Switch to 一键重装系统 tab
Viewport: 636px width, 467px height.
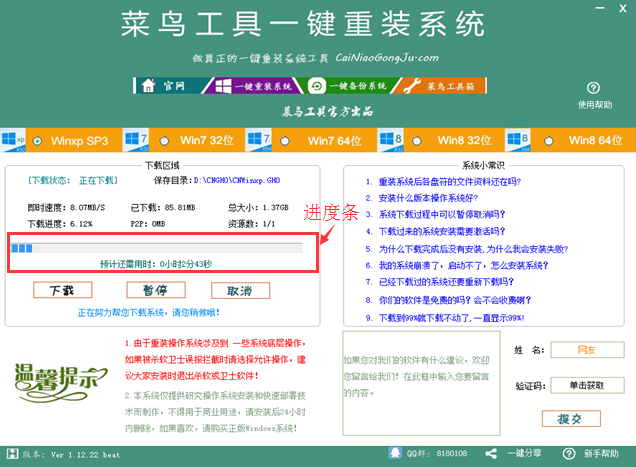[x=254, y=86]
